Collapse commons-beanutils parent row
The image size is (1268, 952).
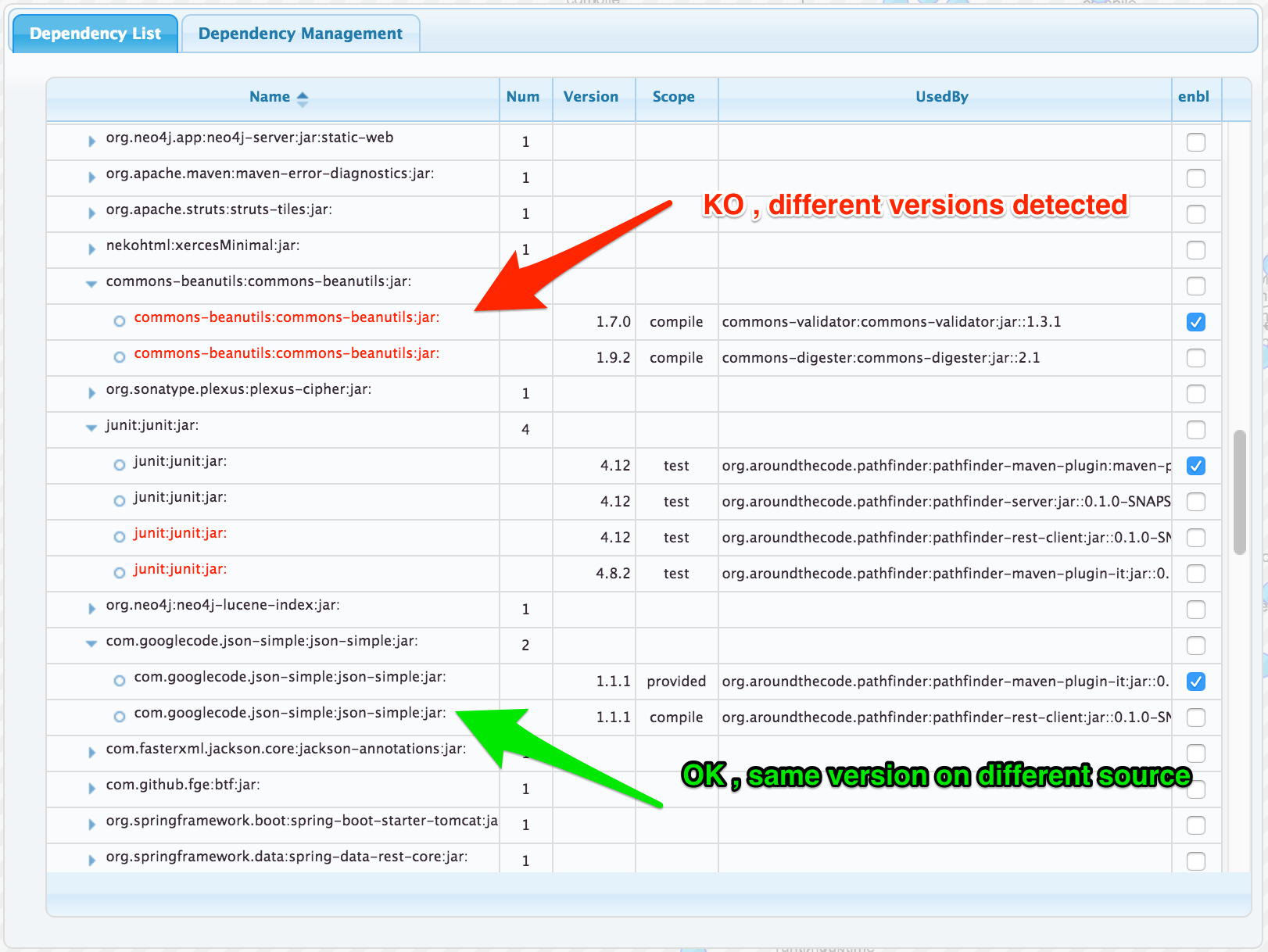pyautogui.click(x=91, y=285)
